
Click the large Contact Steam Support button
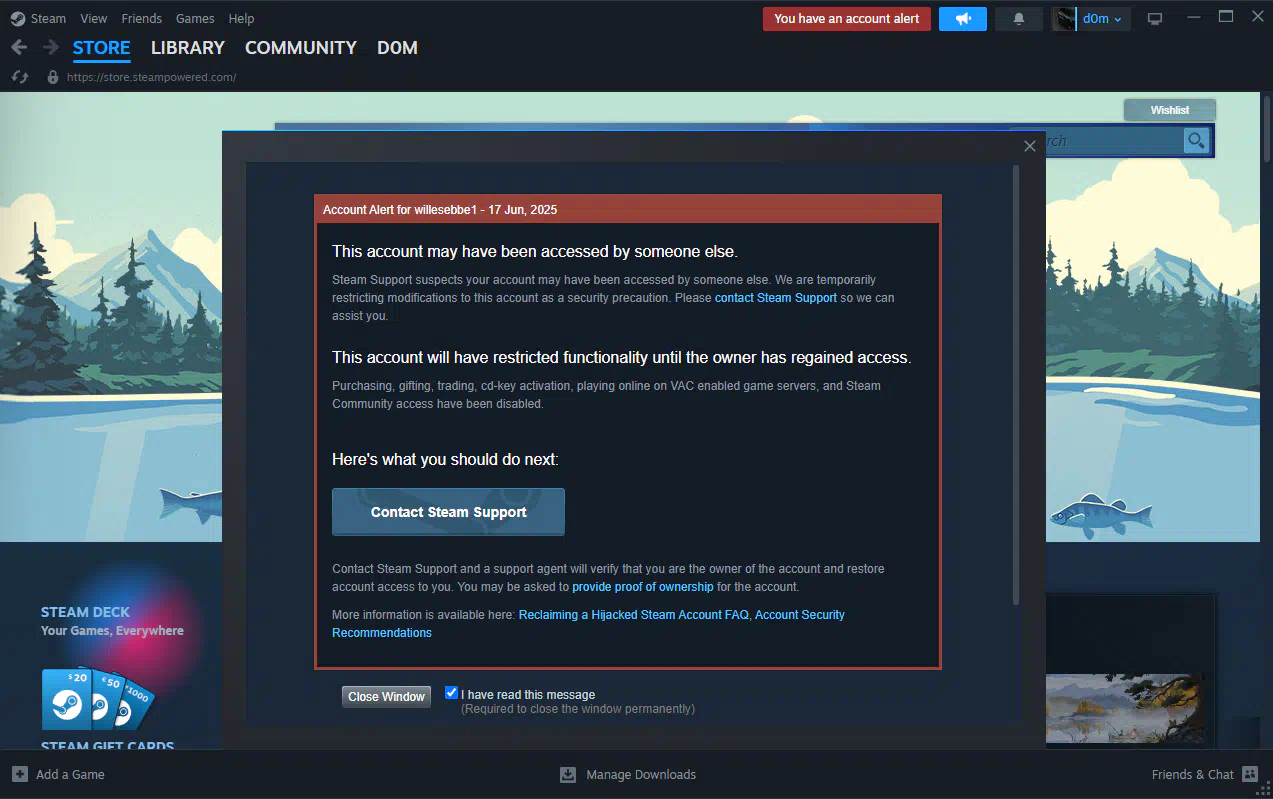(x=448, y=512)
